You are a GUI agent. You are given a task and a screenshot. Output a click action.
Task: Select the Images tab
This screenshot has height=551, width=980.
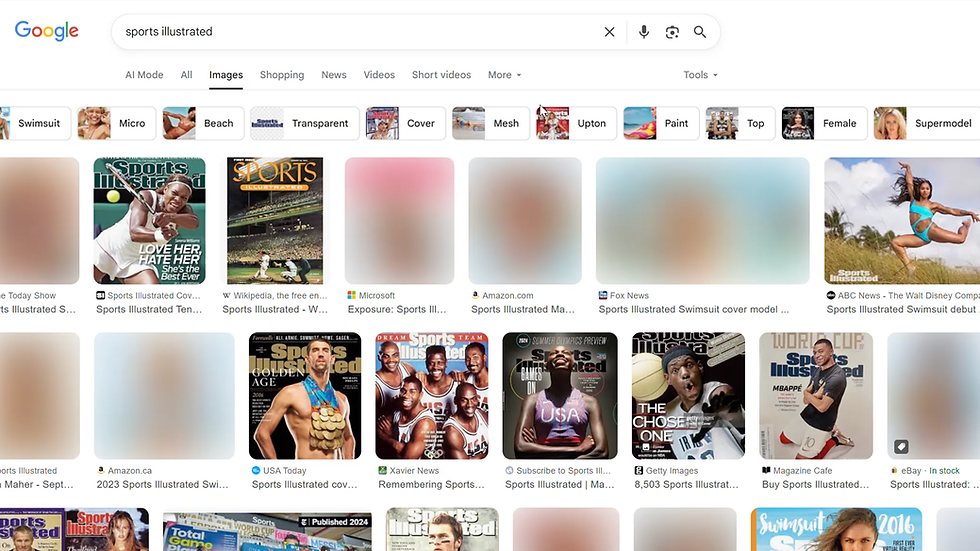[226, 75]
